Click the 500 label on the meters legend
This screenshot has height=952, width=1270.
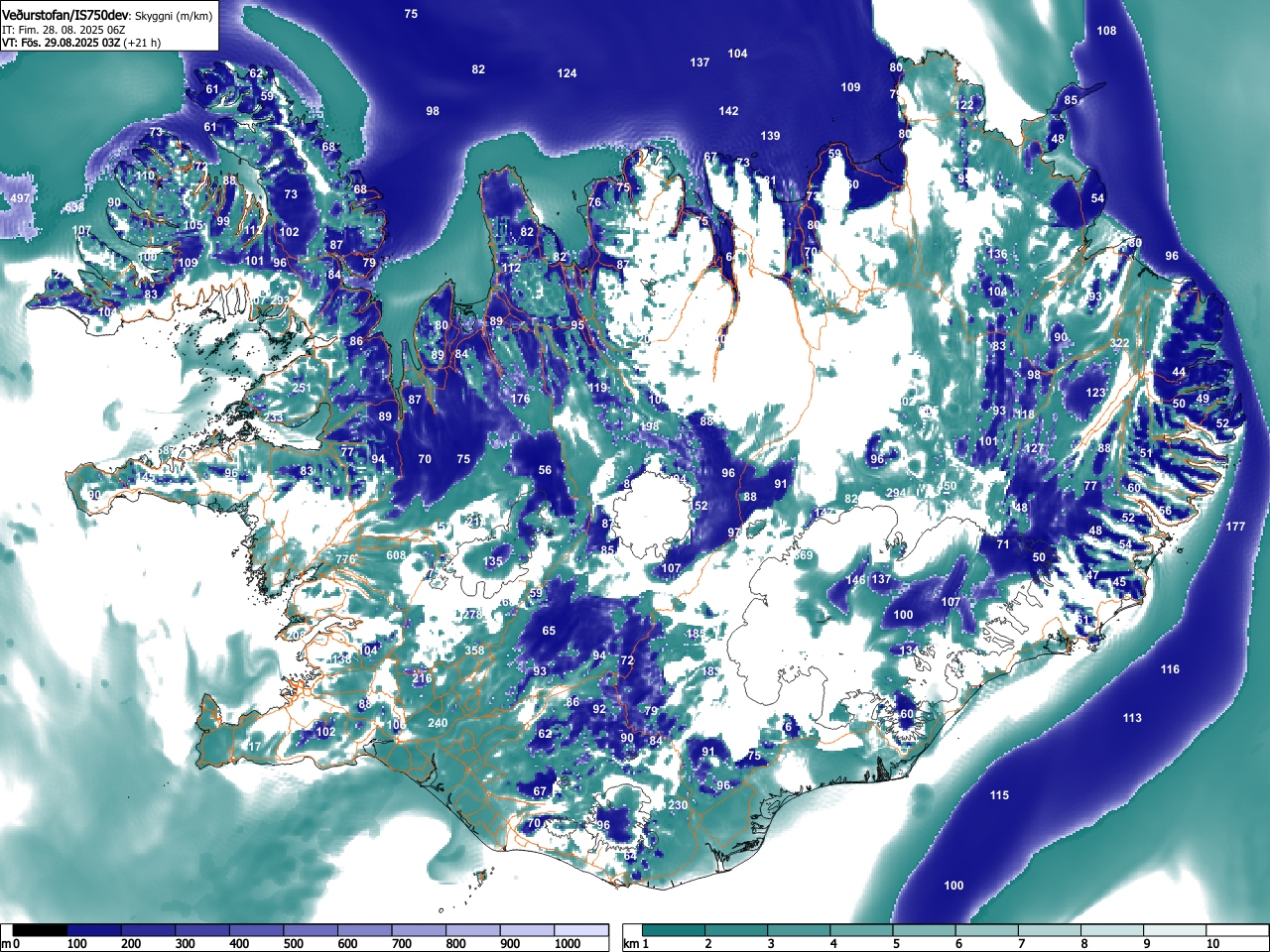(293, 944)
